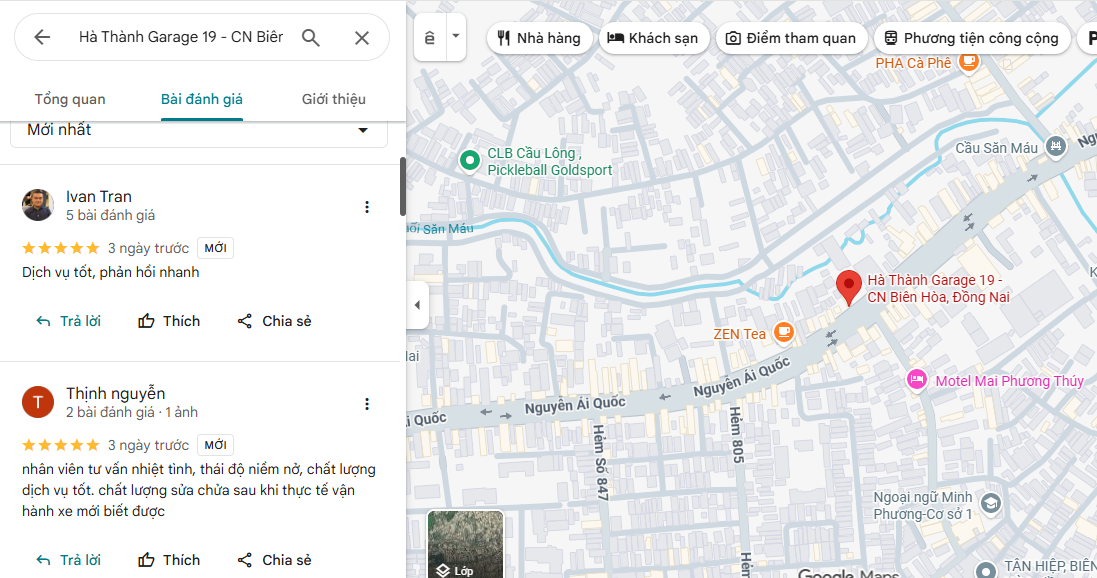
Task: Open Ivan Tran reviewer name link
Action: point(99,197)
